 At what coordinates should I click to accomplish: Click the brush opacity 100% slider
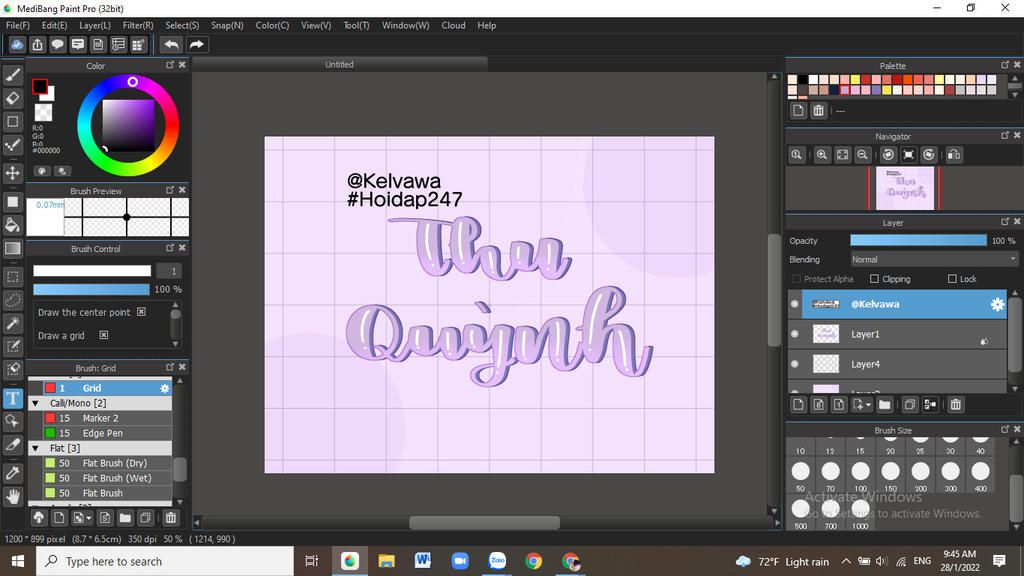[x=91, y=289]
